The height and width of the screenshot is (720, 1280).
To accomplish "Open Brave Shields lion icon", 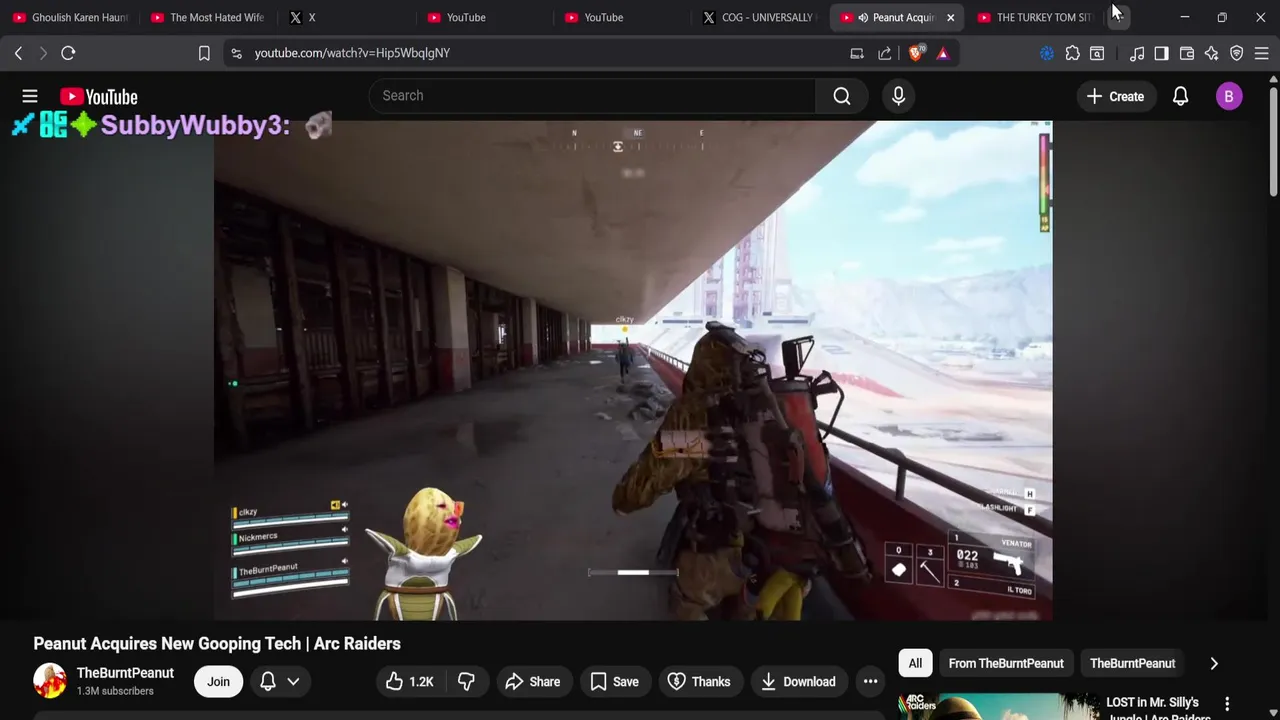I will click(915, 53).
